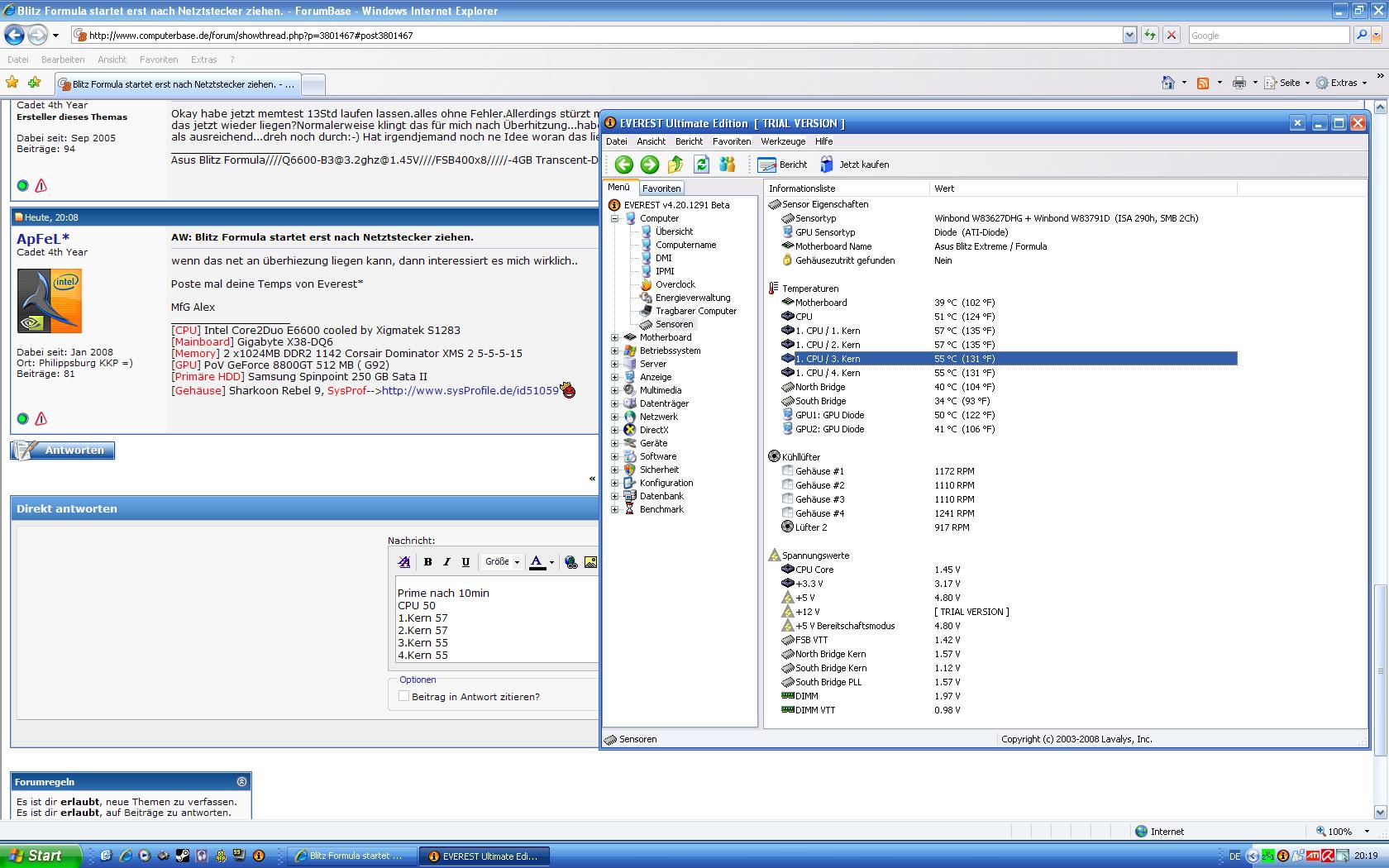Click the Informationsliste column header
The height and width of the screenshot is (868, 1389).
coord(847,188)
